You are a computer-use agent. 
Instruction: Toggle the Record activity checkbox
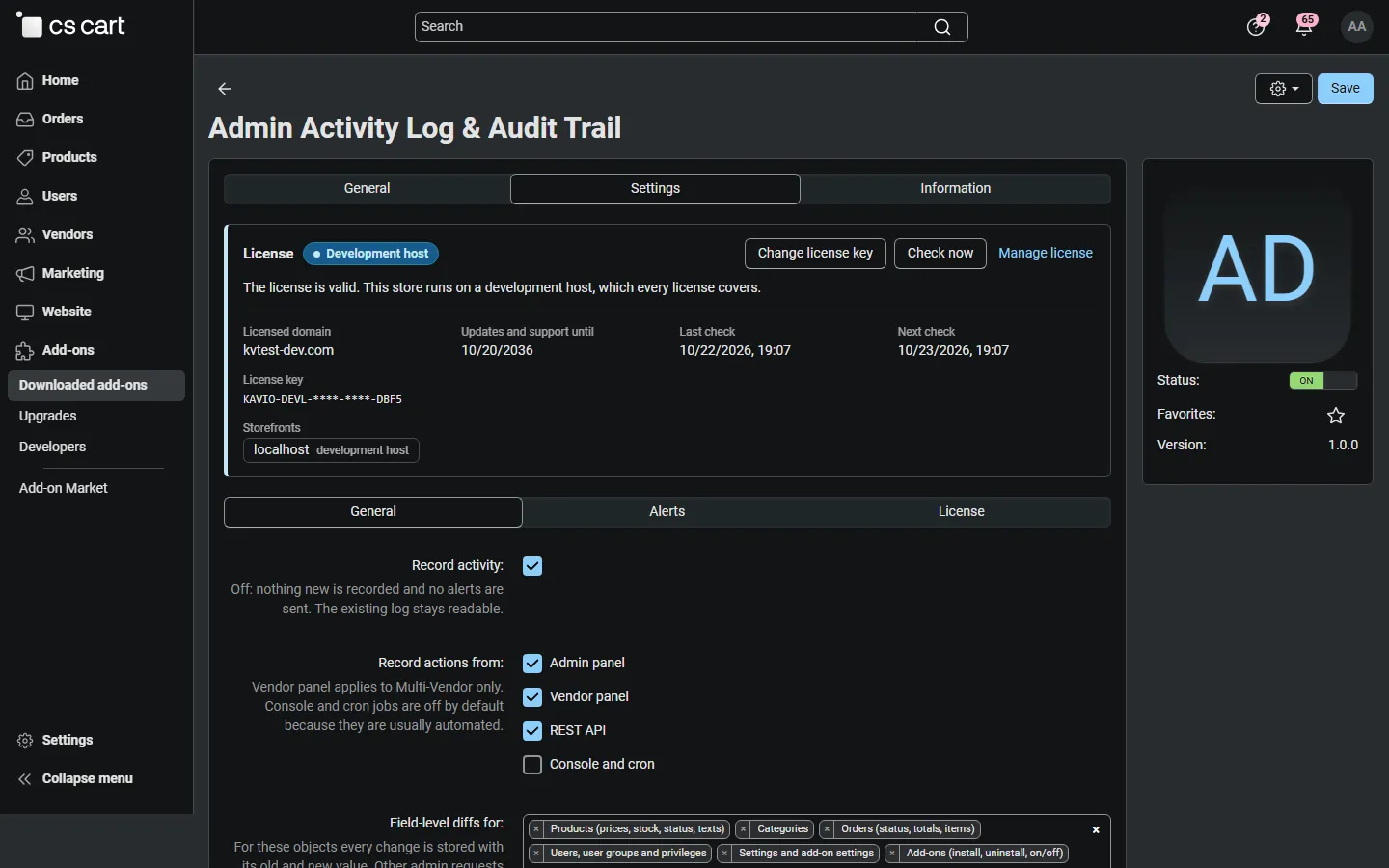[x=532, y=566]
